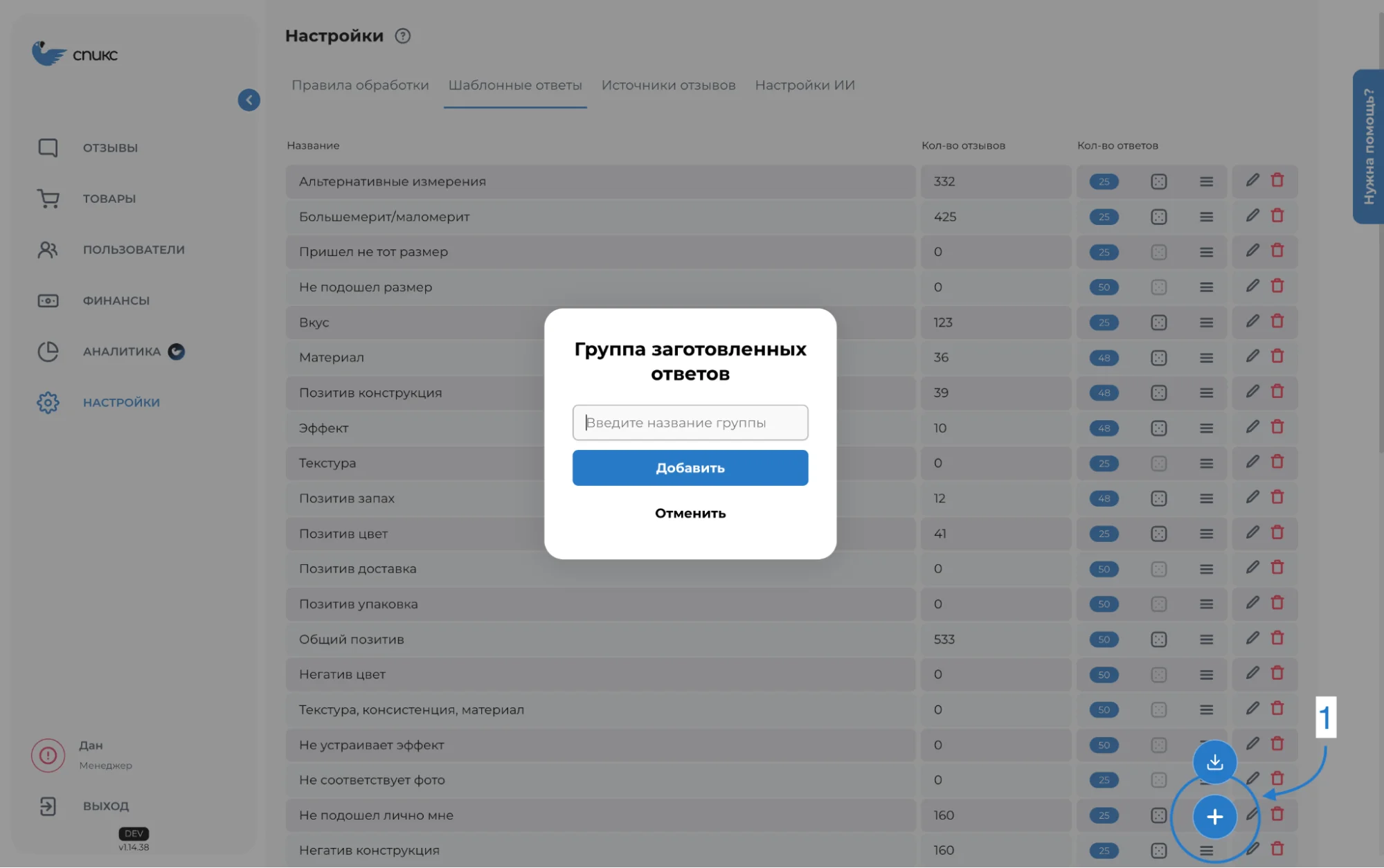Edit the Позитив цвет group
The height and width of the screenshot is (868, 1384).
point(1252,532)
